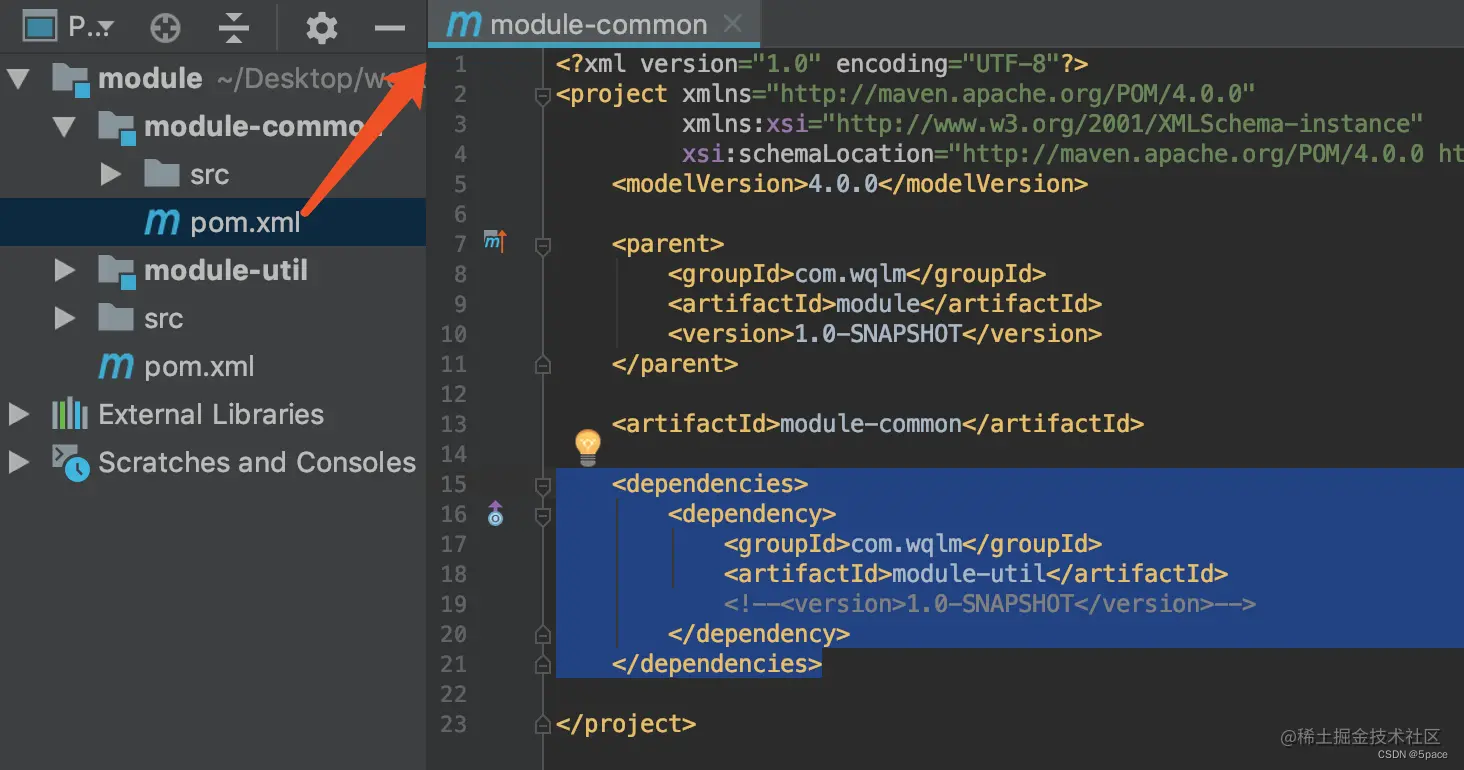Screen dimensions: 1464x770
Task: Close the module-common editor tab
Action: point(733,23)
